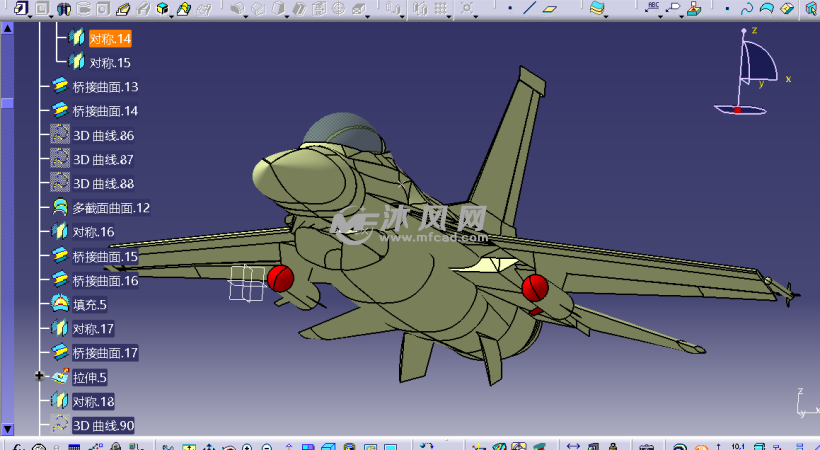820x450 pixels.
Task: Click the Pan view icon in bottom toolbar
Action: point(209,446)
